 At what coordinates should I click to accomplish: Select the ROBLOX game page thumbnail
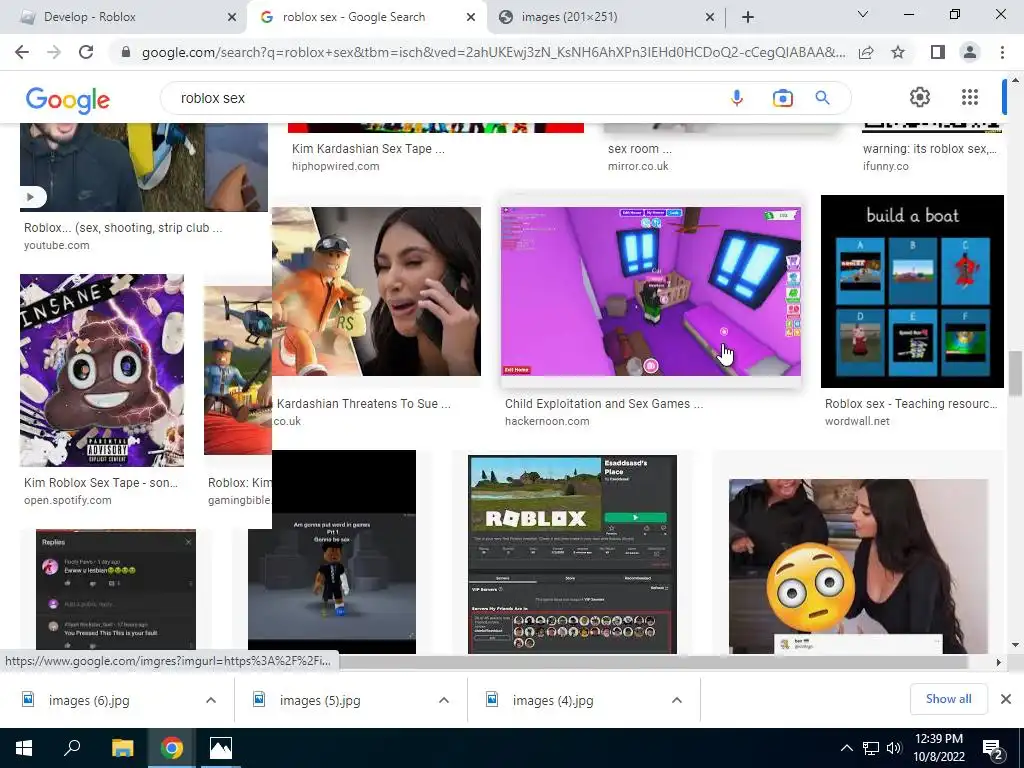572,554
